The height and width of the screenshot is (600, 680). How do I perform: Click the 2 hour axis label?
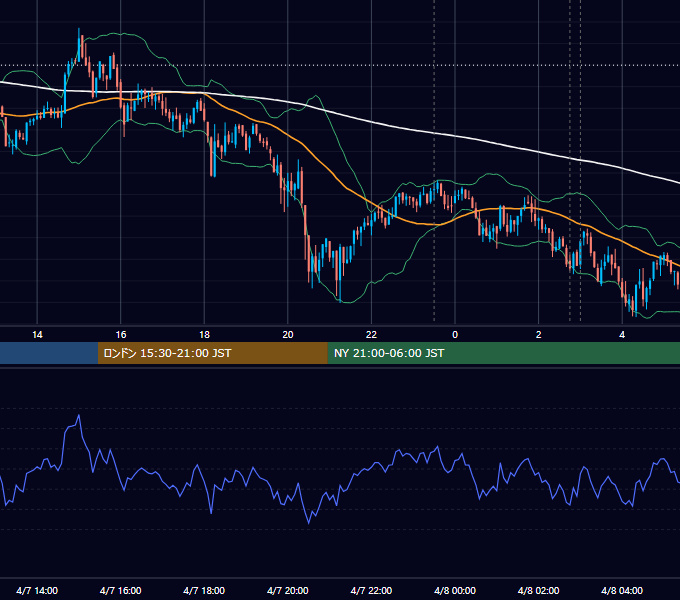(538, 335)
